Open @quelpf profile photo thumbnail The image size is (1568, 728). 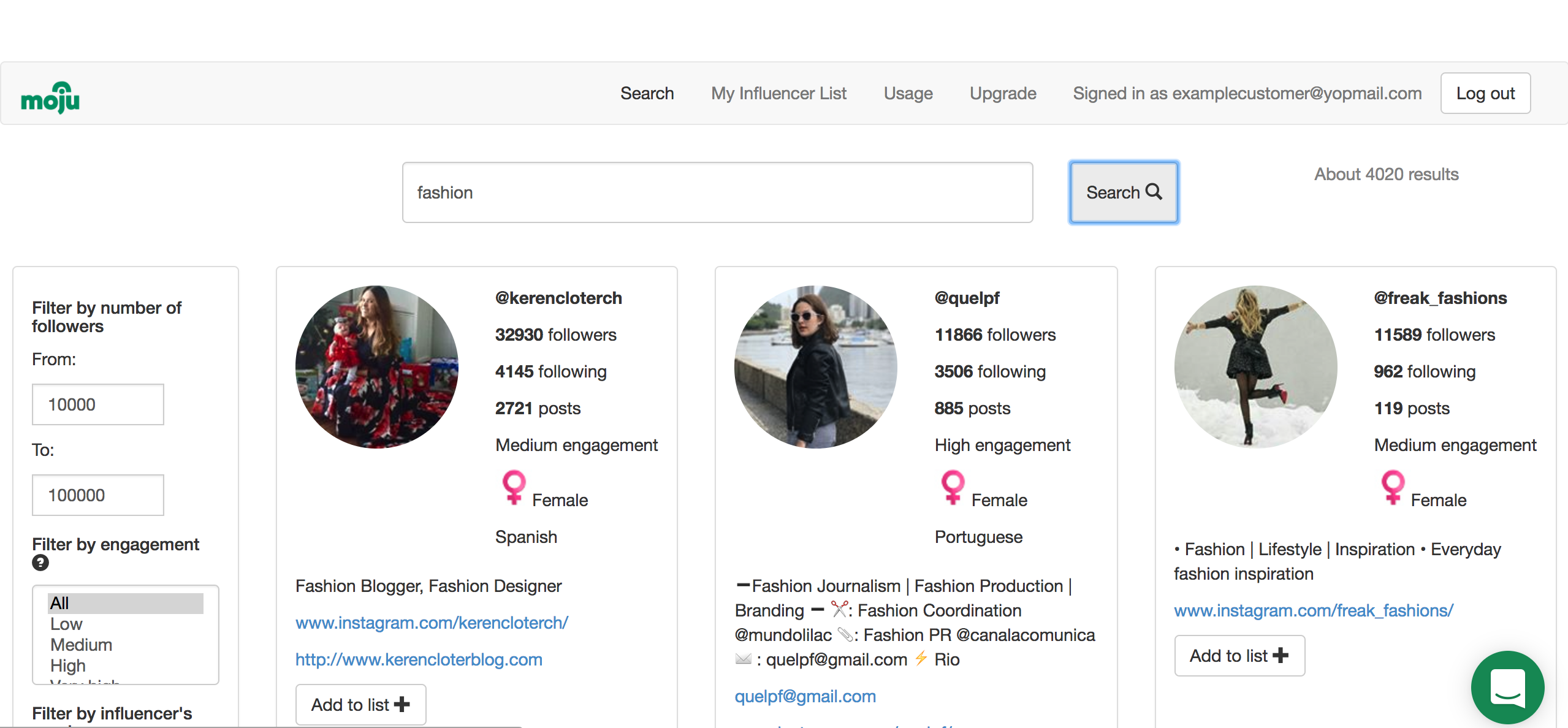[x=815, y=366]
